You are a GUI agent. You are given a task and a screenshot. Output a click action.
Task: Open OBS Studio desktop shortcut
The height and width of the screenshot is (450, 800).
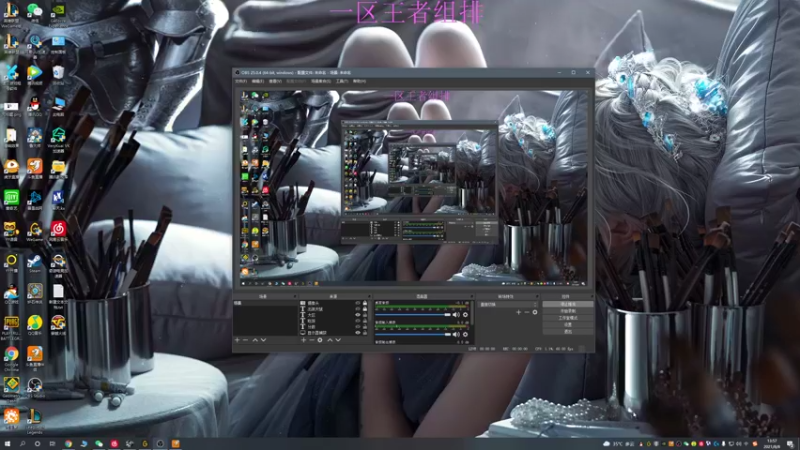click(35, 387)
